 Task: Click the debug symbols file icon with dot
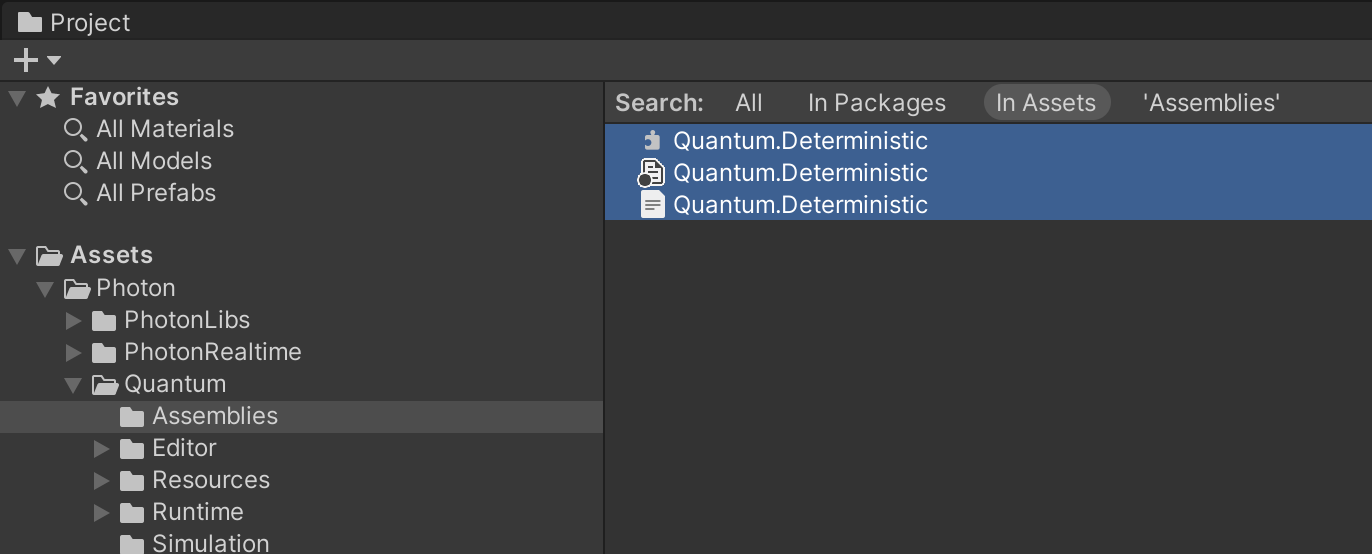(651, 173)
